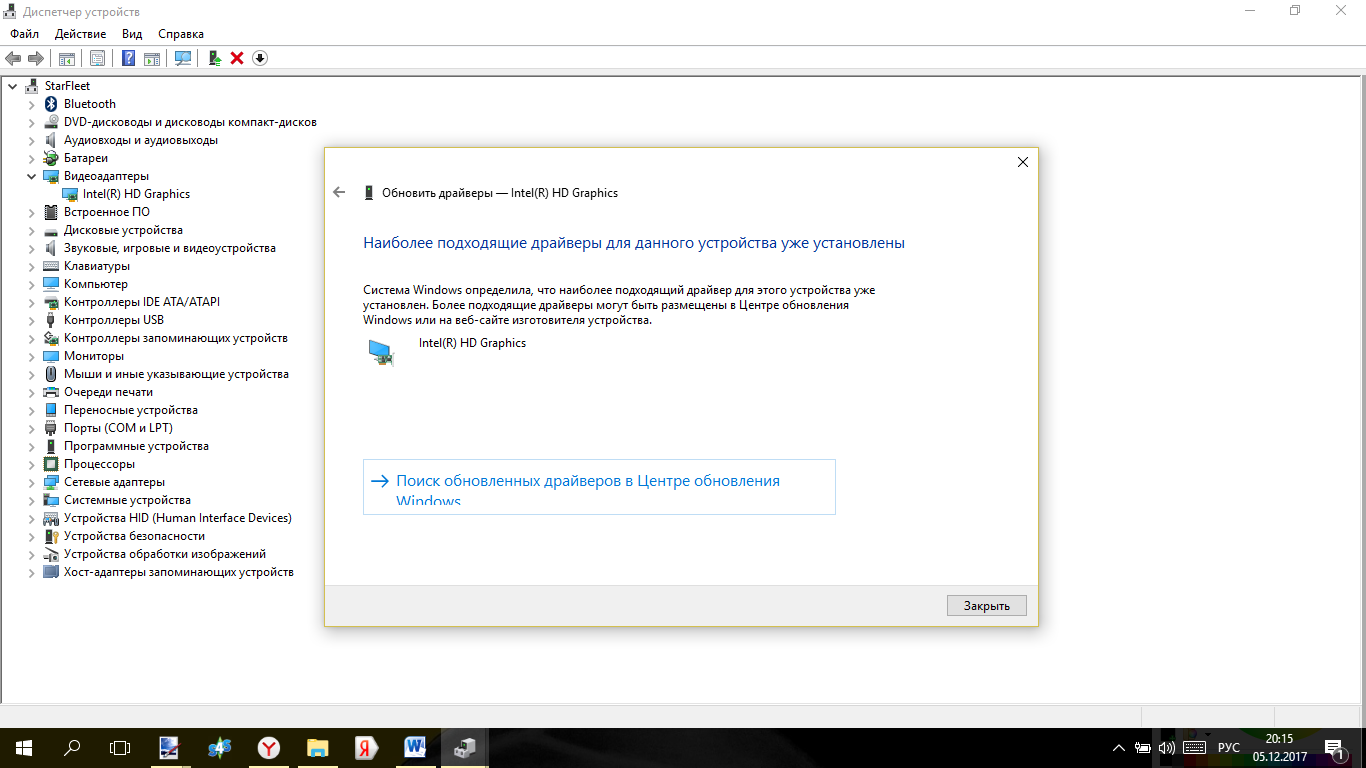This screenshot has width=1366, height=768.
Task: Click the back arrow in driver dialog
Action: [x=339, y=192]
